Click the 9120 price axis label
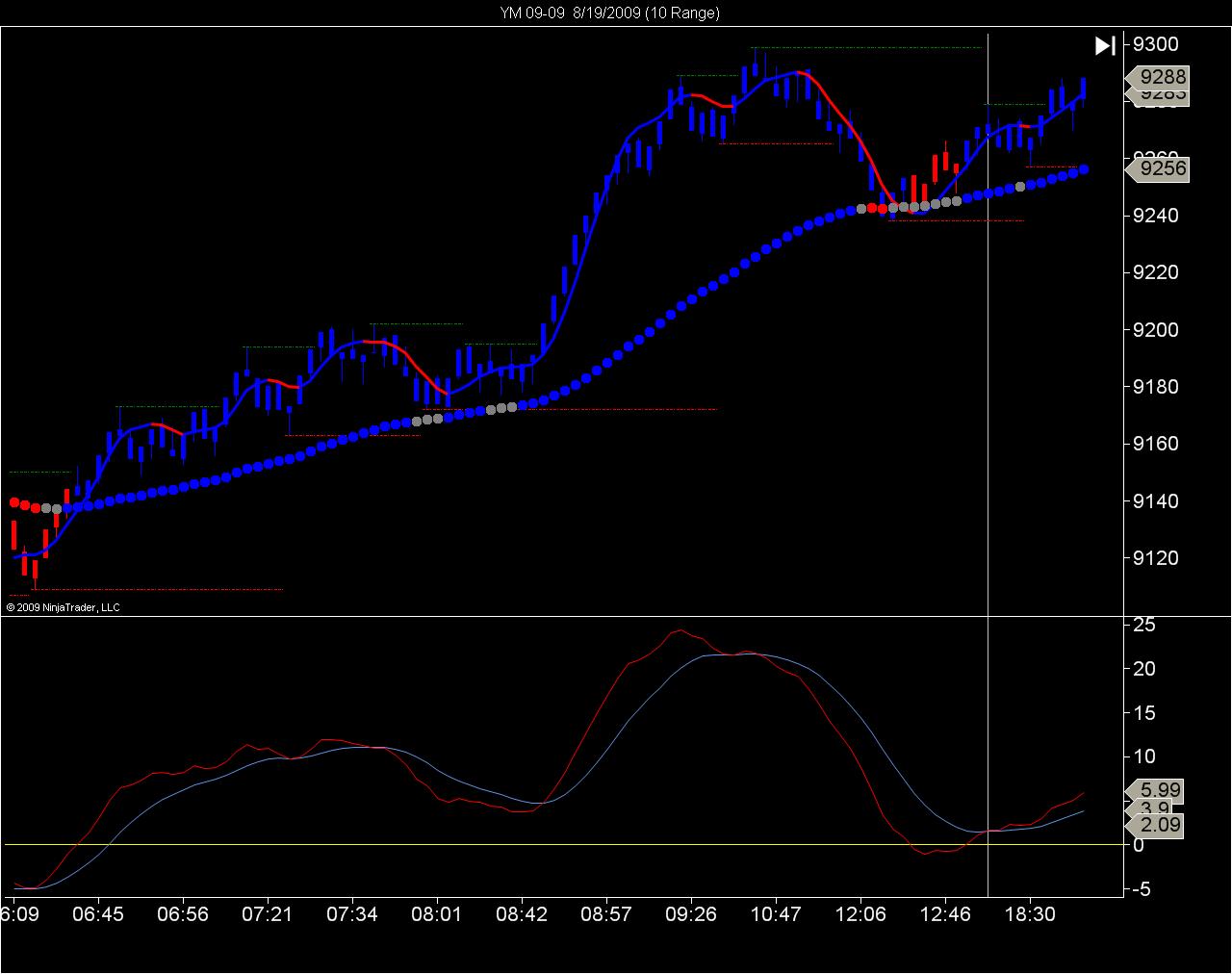The image size is (1232, 974). pos(1155,558)
